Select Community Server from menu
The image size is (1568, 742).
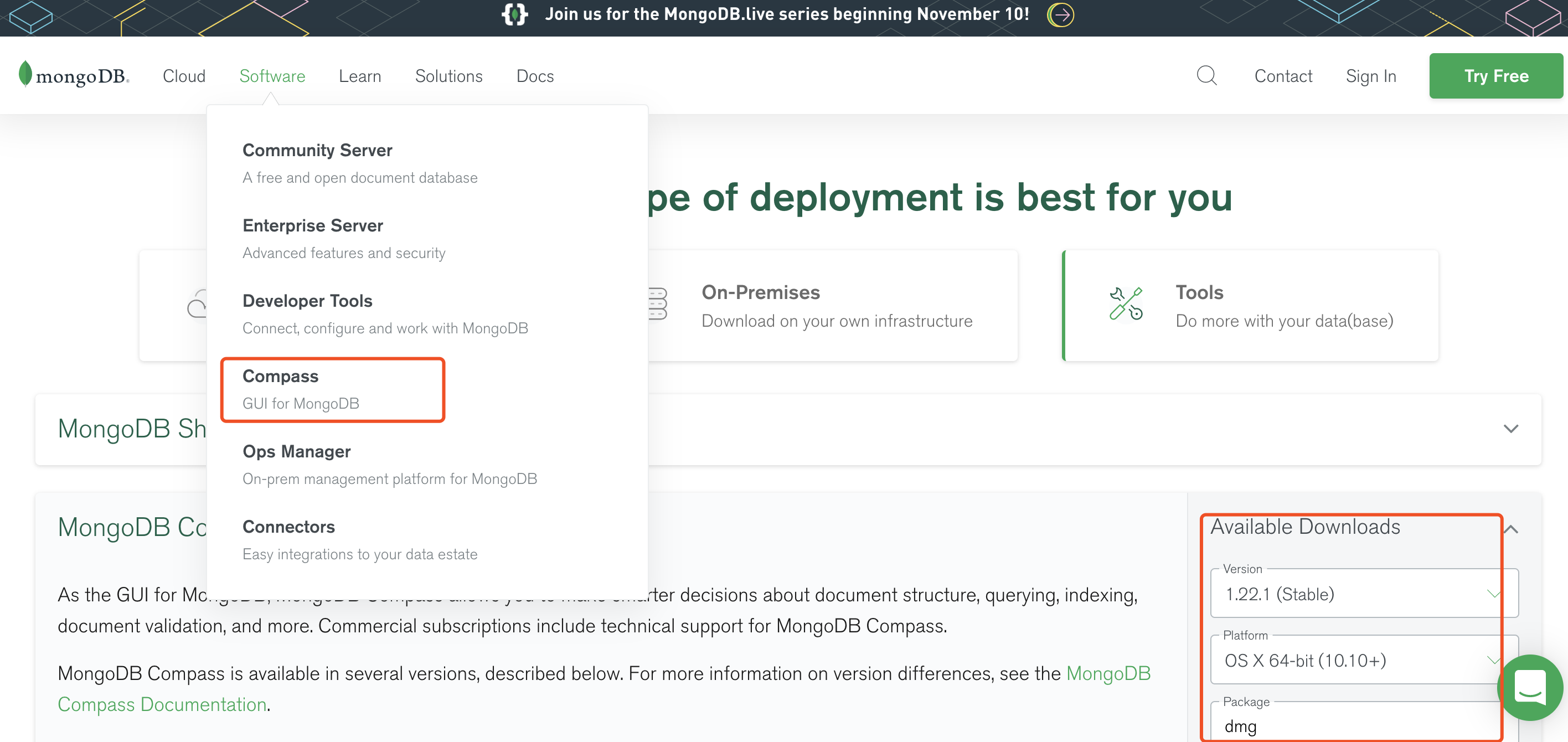click(x=360, y=163)
